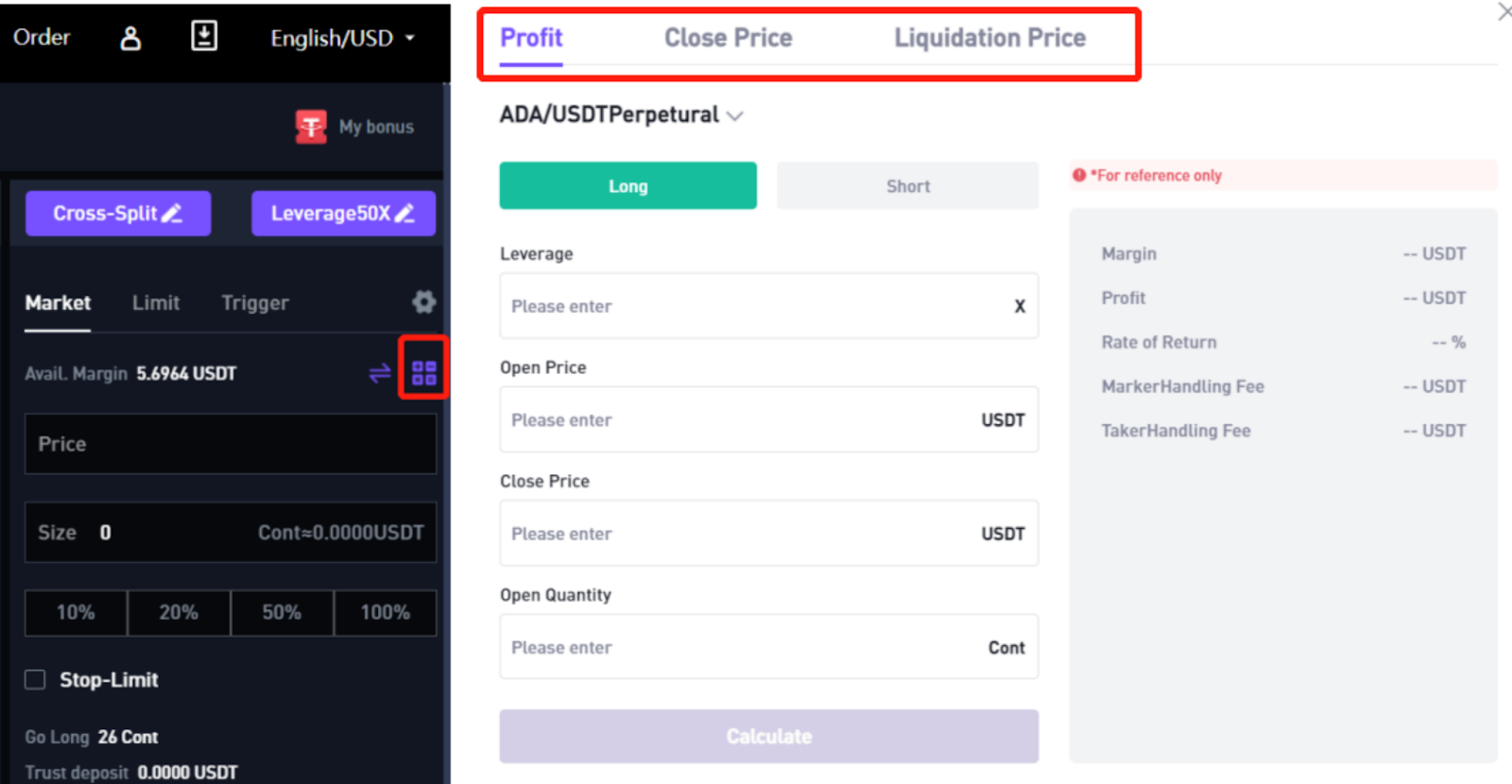Screen dimensions: 1512x784
Task: Open the user account profile icon
Action: pyautogui.click(x=130, y=38)
